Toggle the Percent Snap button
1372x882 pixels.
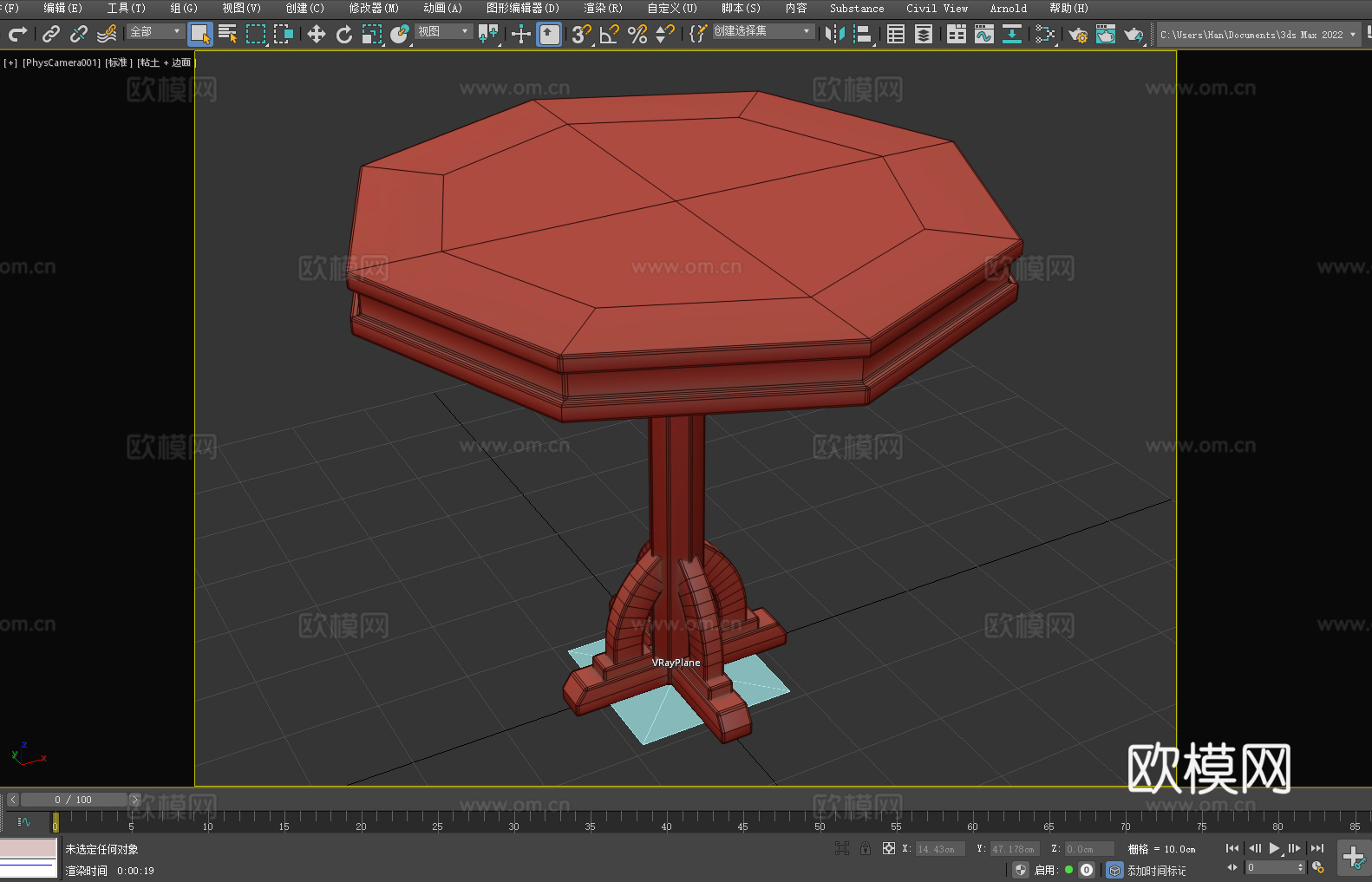pos(637,34)
